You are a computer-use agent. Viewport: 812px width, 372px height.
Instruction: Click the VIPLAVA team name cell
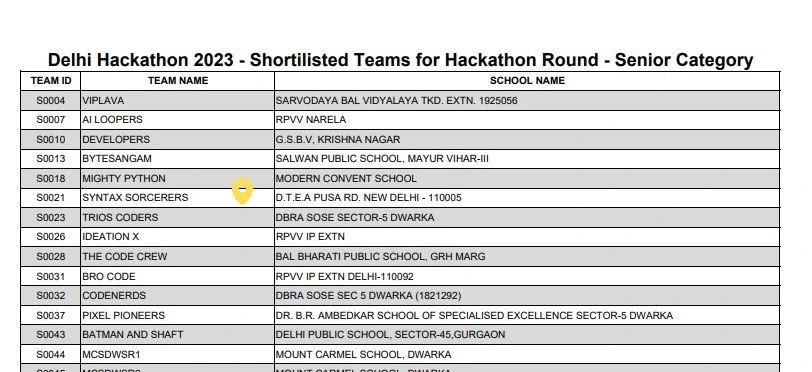178,101
